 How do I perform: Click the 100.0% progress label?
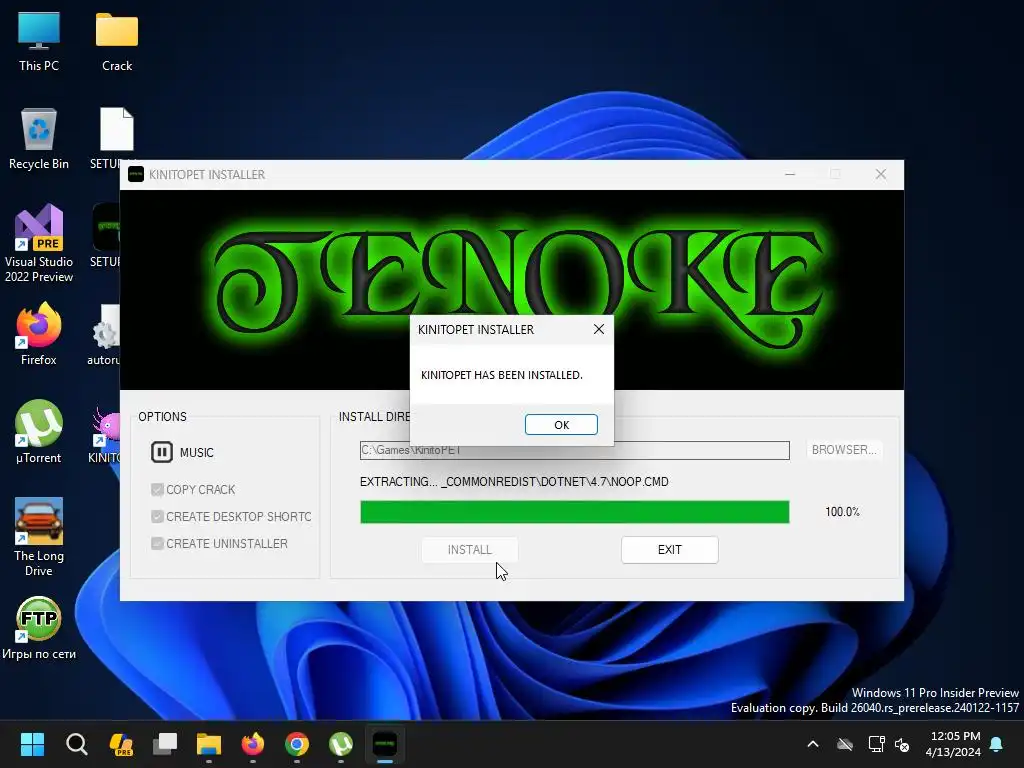(842, 512)
